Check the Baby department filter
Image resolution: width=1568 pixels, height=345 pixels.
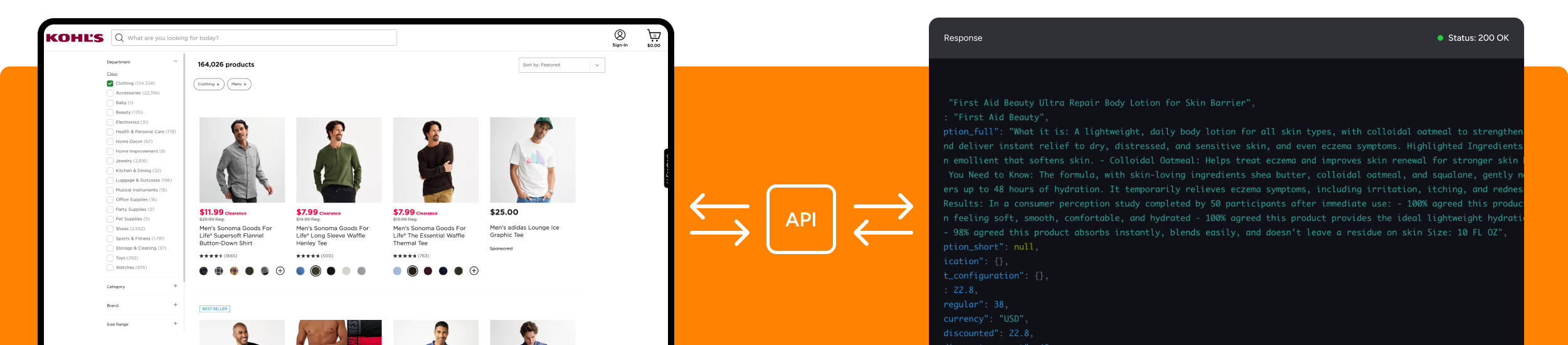pyautogui.click(x=110, y=103)
